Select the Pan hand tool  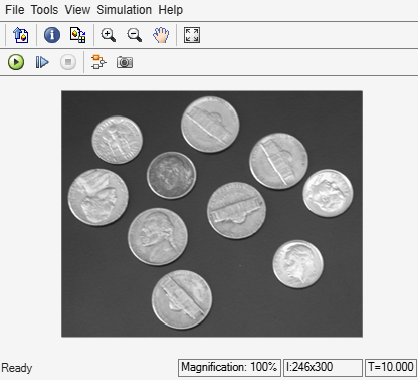pyautogui.click(x=161, y=35)
